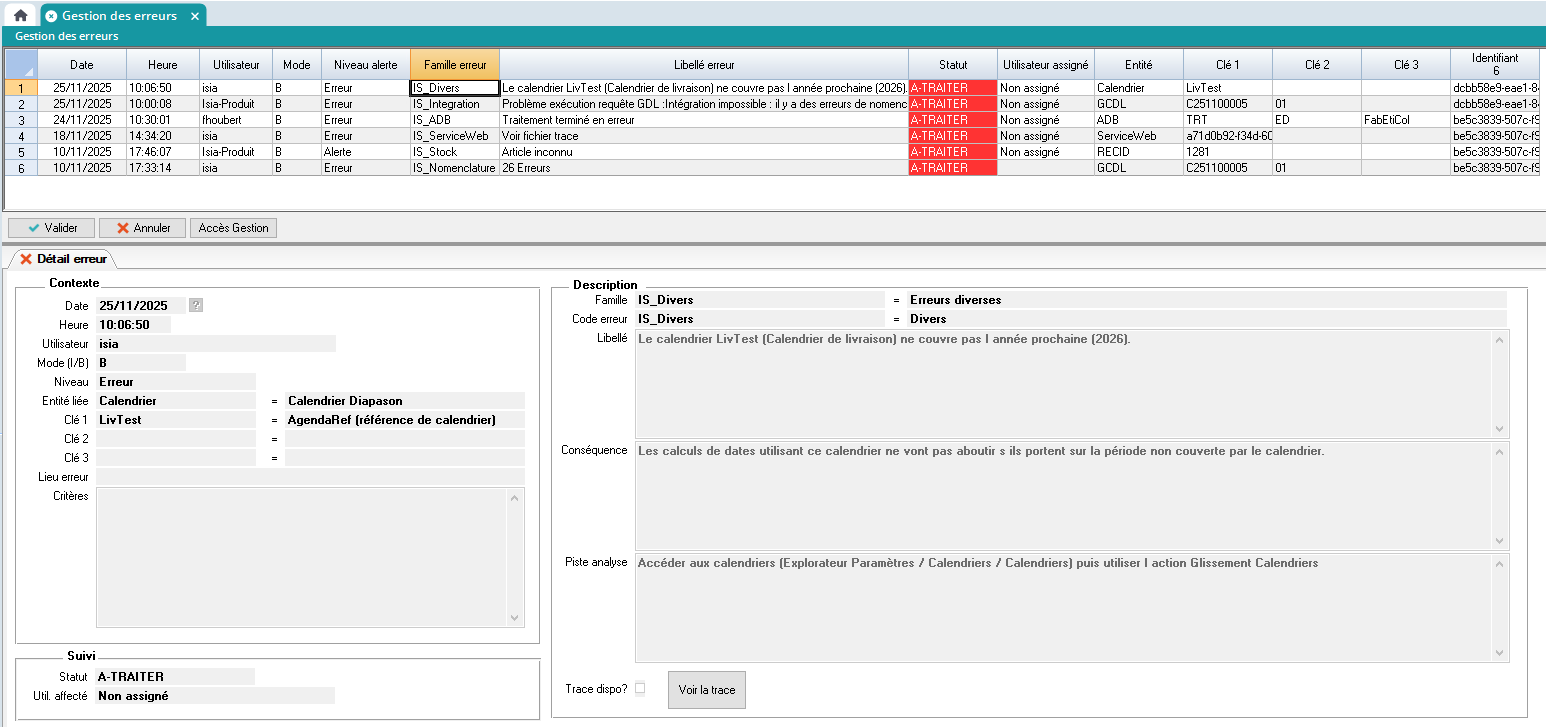Select row header number 3

tap(21, 120)
